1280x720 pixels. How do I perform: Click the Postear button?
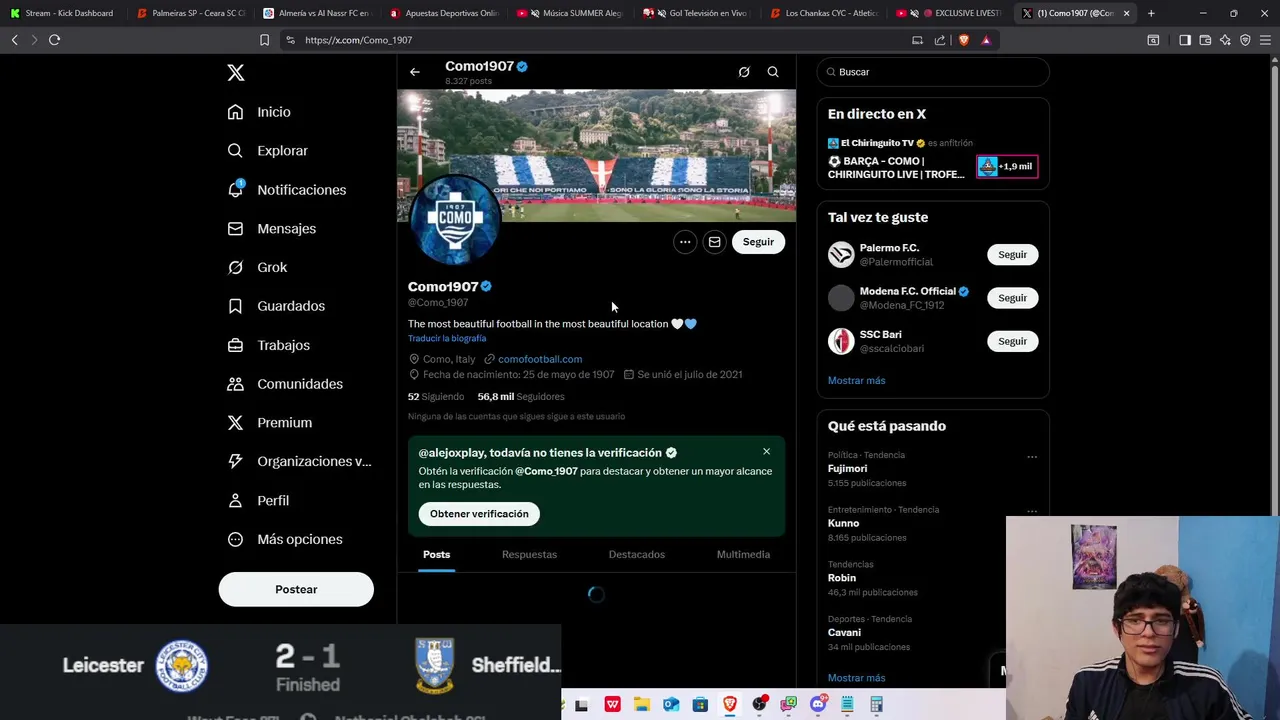pos(296,589)
